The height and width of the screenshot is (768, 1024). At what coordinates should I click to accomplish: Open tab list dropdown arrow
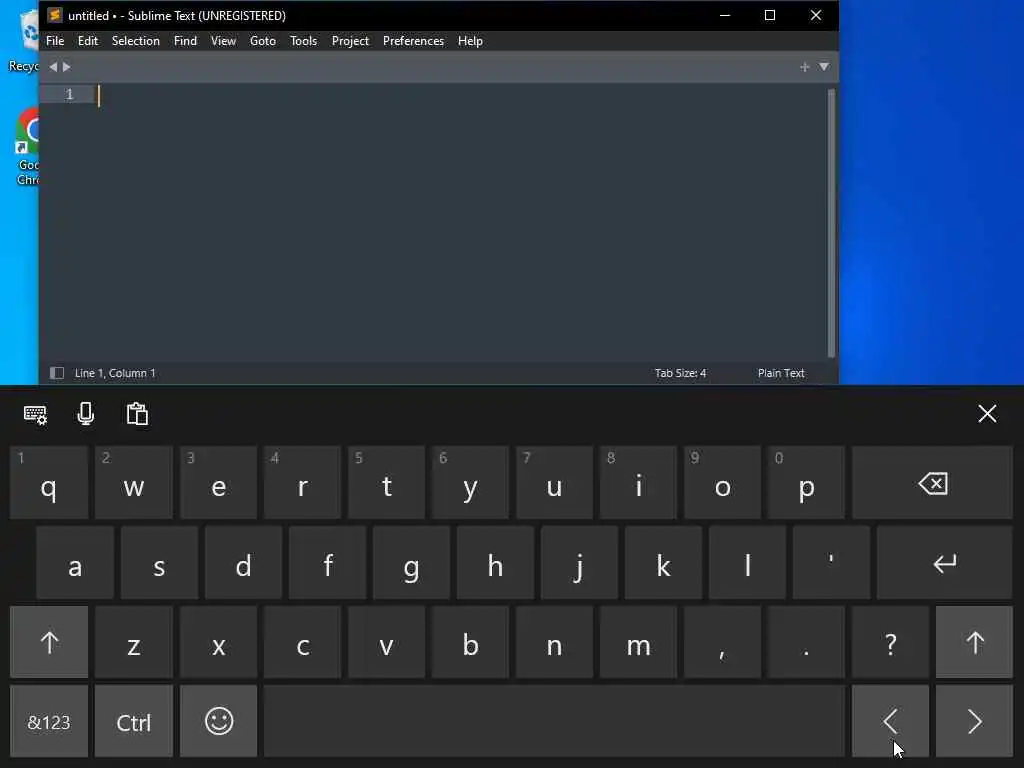[824, 67]
